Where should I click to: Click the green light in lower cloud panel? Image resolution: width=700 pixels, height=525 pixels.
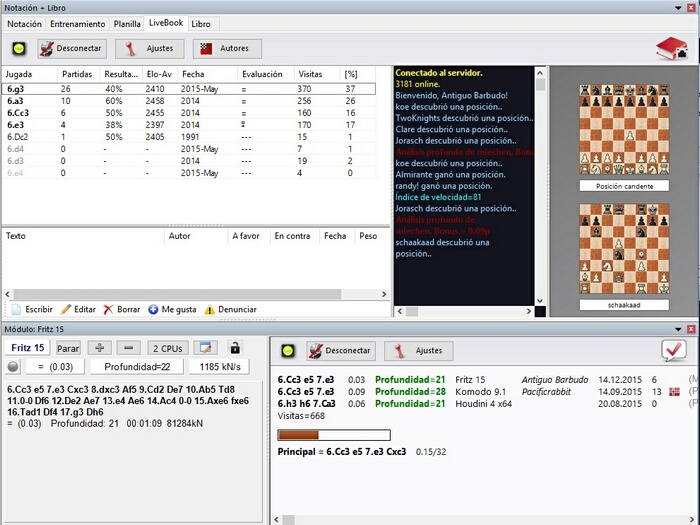[288, 350]
